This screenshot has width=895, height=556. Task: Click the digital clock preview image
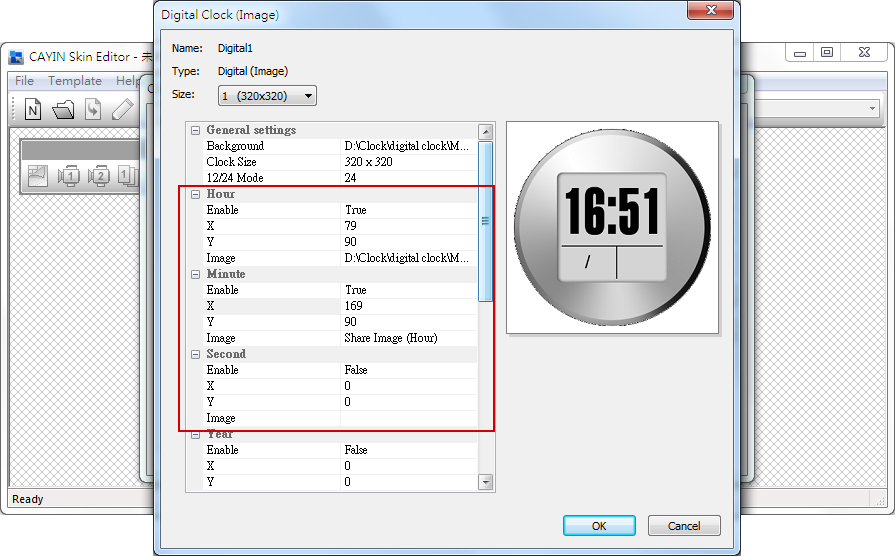pyautogui.click(x=612, y=227)
